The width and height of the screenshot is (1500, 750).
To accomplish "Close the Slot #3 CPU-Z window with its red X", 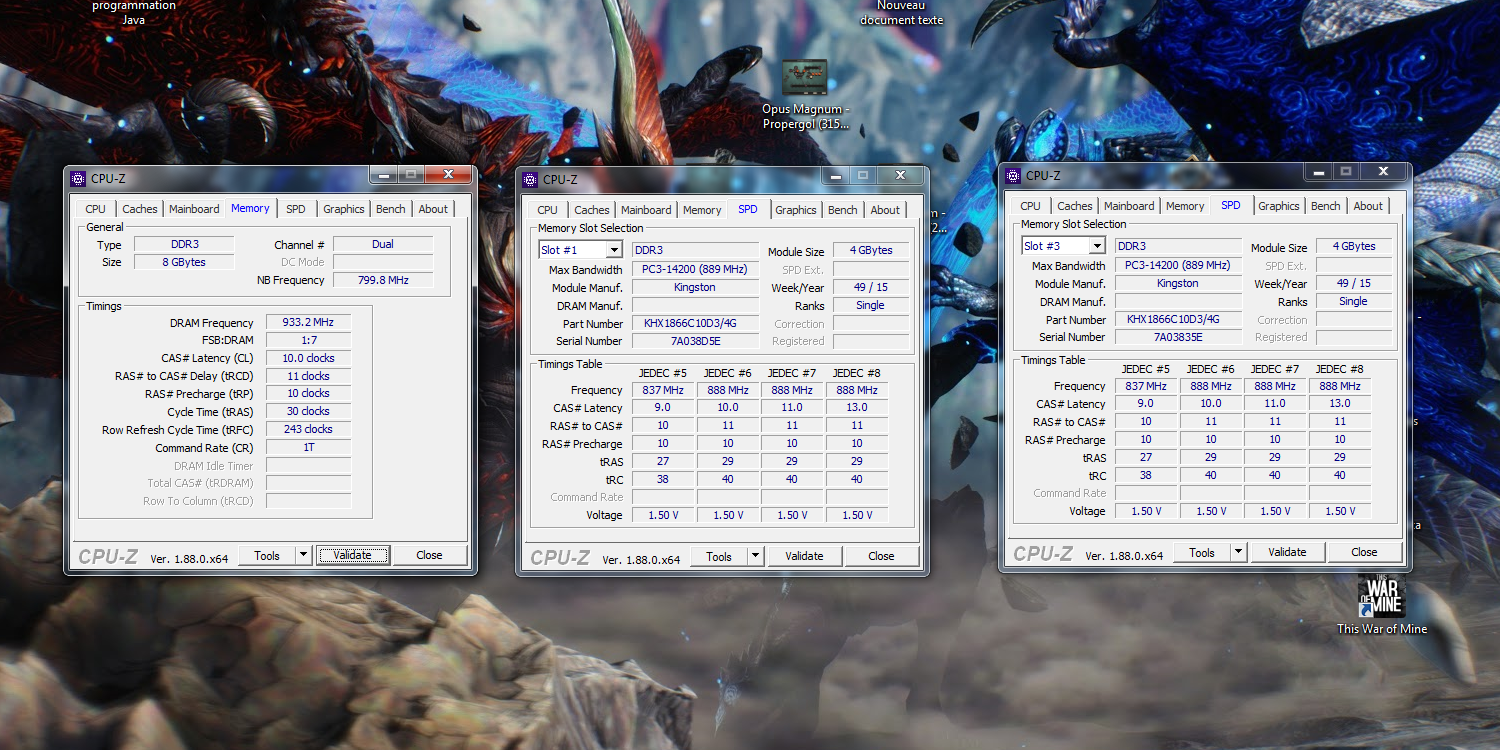I will (x=1381, y=172).
